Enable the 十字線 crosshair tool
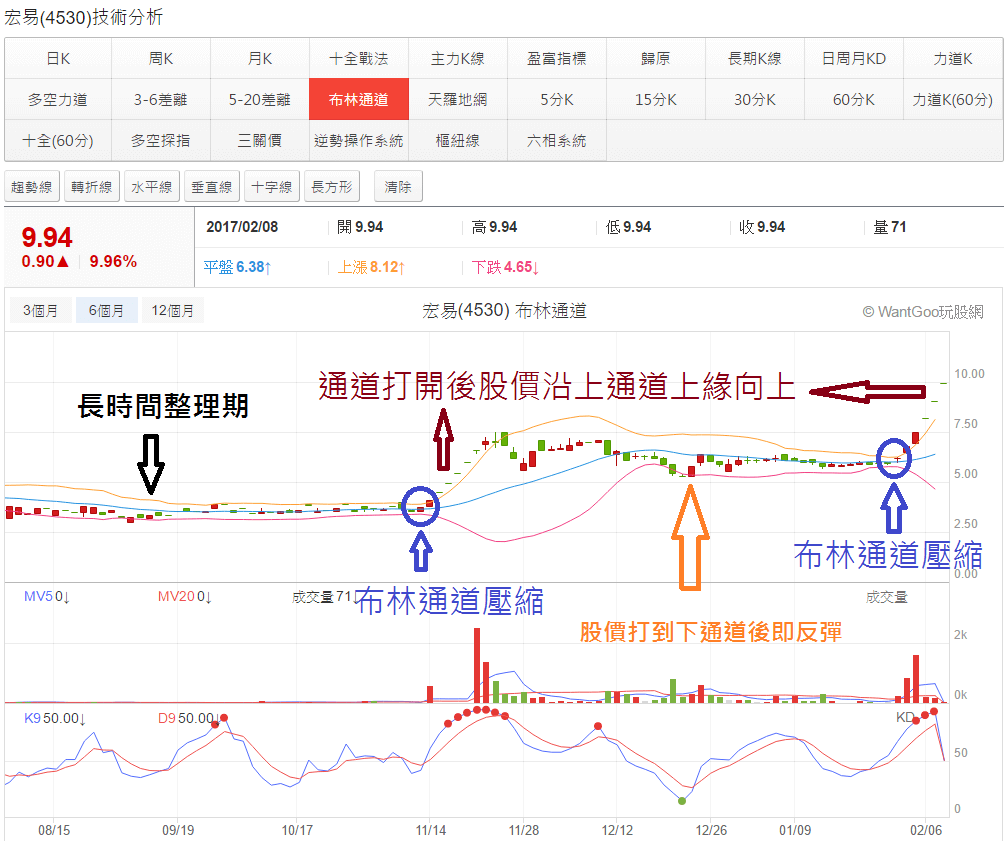The height and width of the screenshot is (841, 1004). pos(272,187)
